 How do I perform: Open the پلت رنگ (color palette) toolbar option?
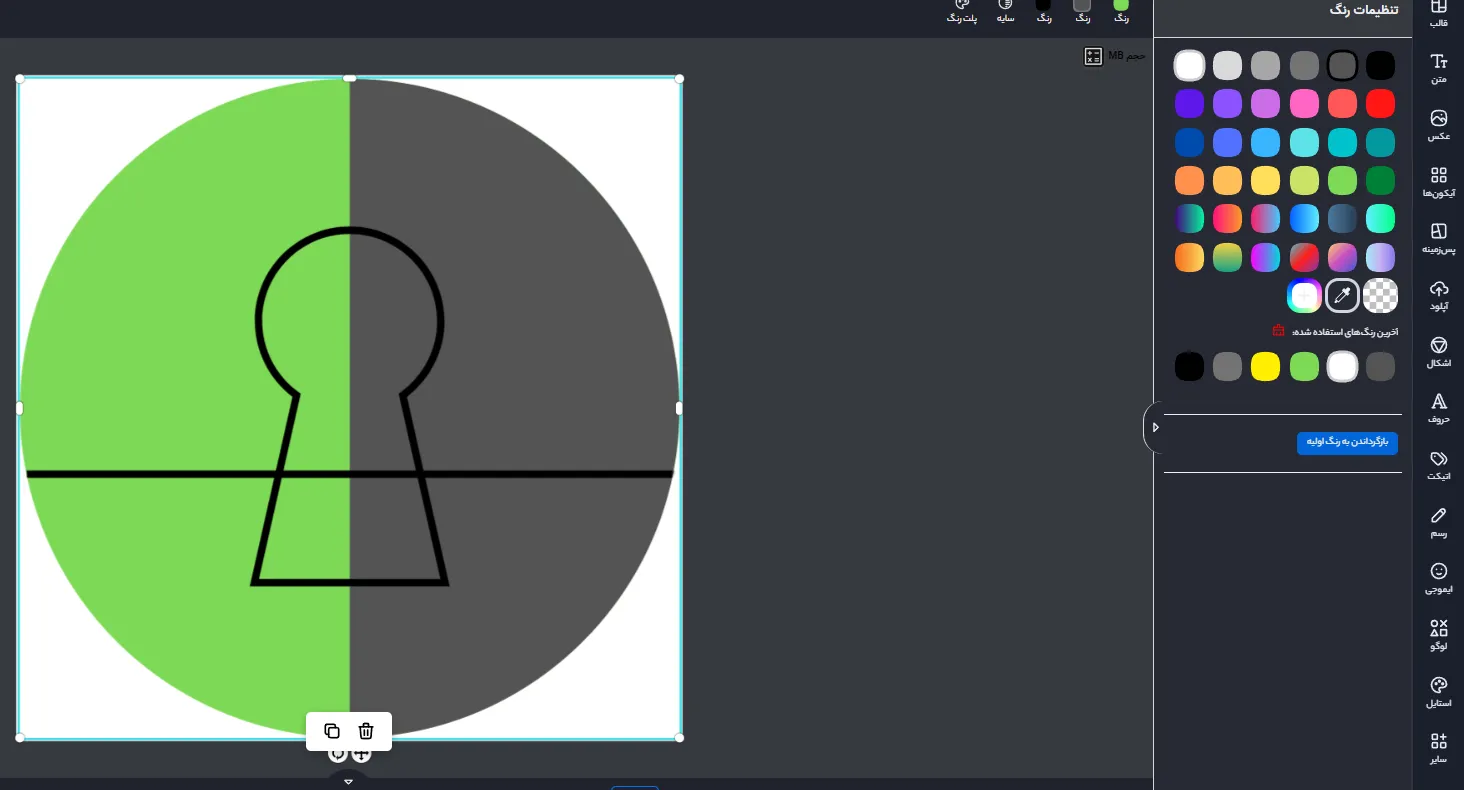962,11
